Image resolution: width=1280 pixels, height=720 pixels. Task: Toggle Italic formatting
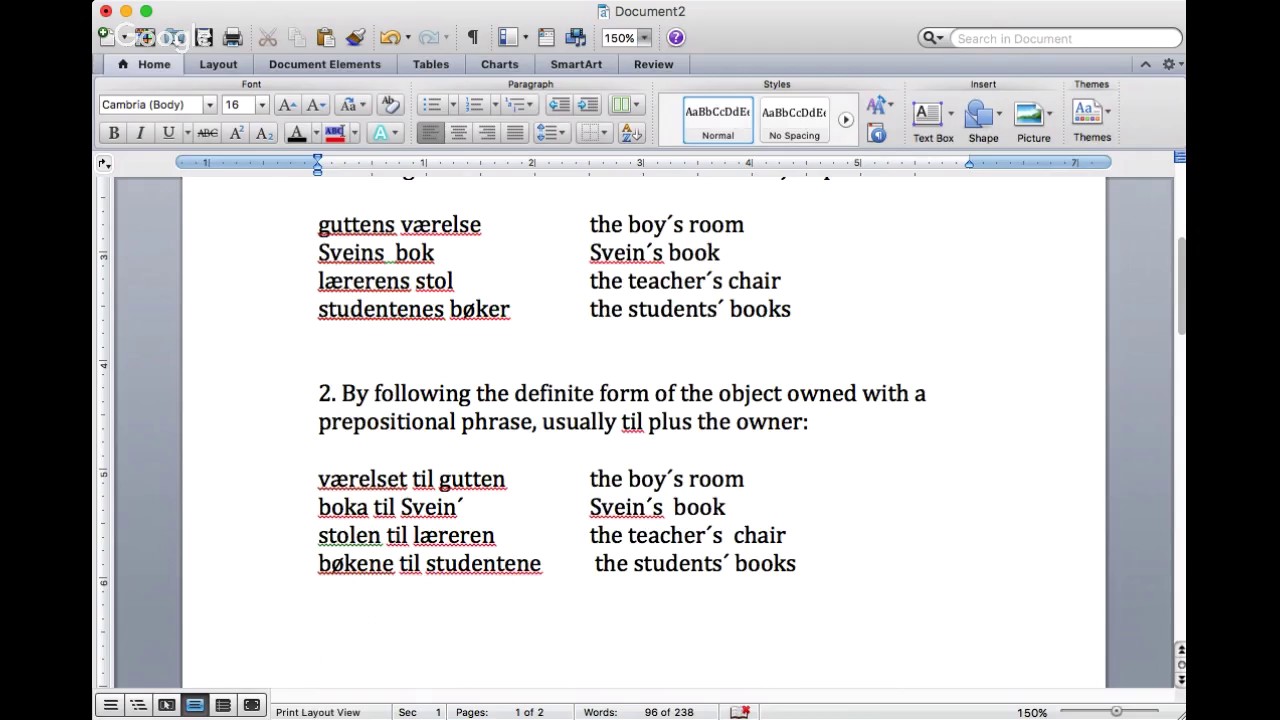tap(140, 133)
